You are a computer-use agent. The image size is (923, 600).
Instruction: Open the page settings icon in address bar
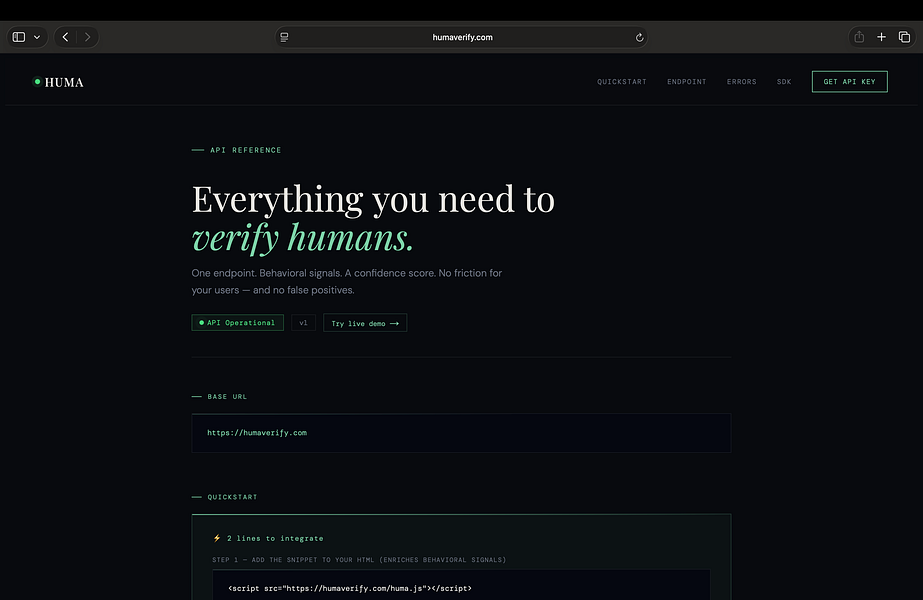click(x=284, y=37)
